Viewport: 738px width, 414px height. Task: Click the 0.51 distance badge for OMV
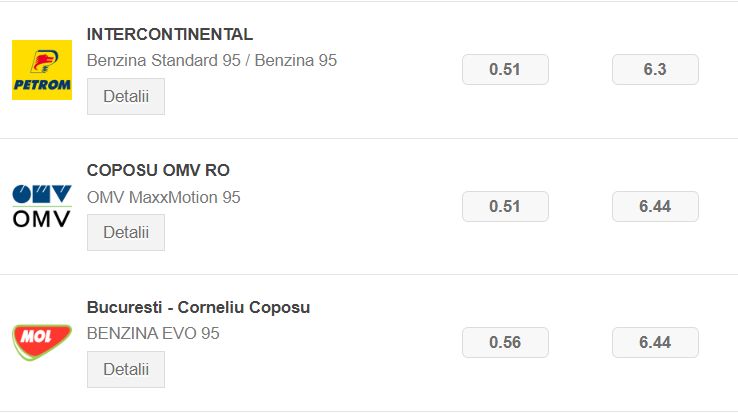tap(505, 207)
